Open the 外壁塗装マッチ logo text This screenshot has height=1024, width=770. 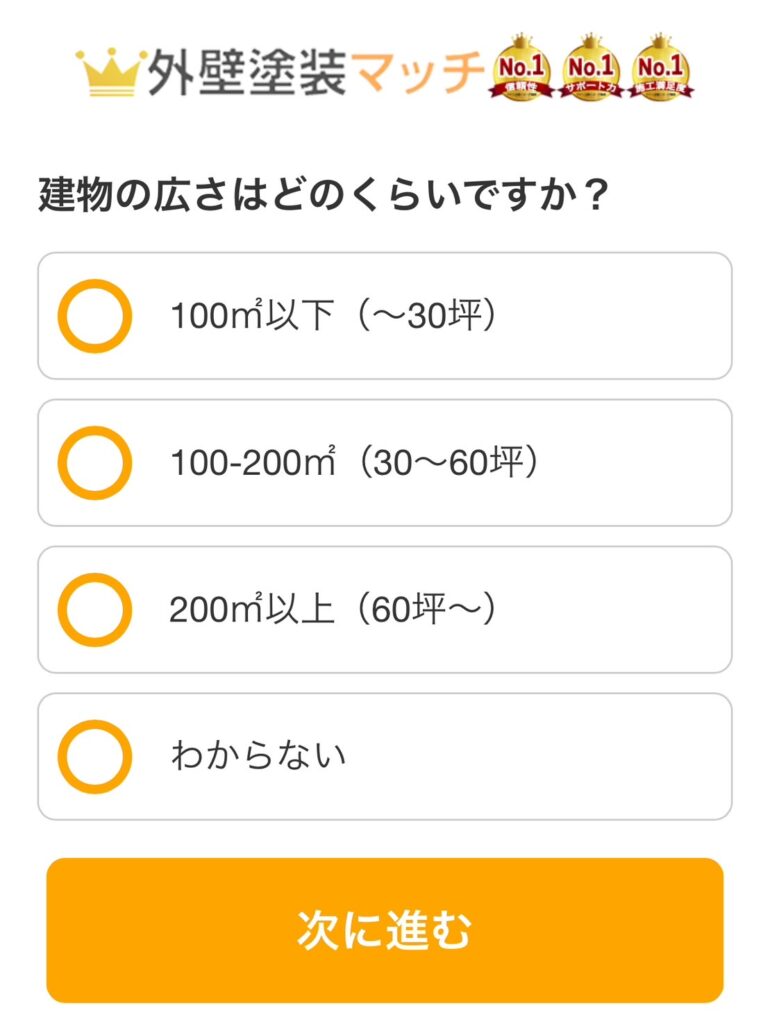pos(315,71)
